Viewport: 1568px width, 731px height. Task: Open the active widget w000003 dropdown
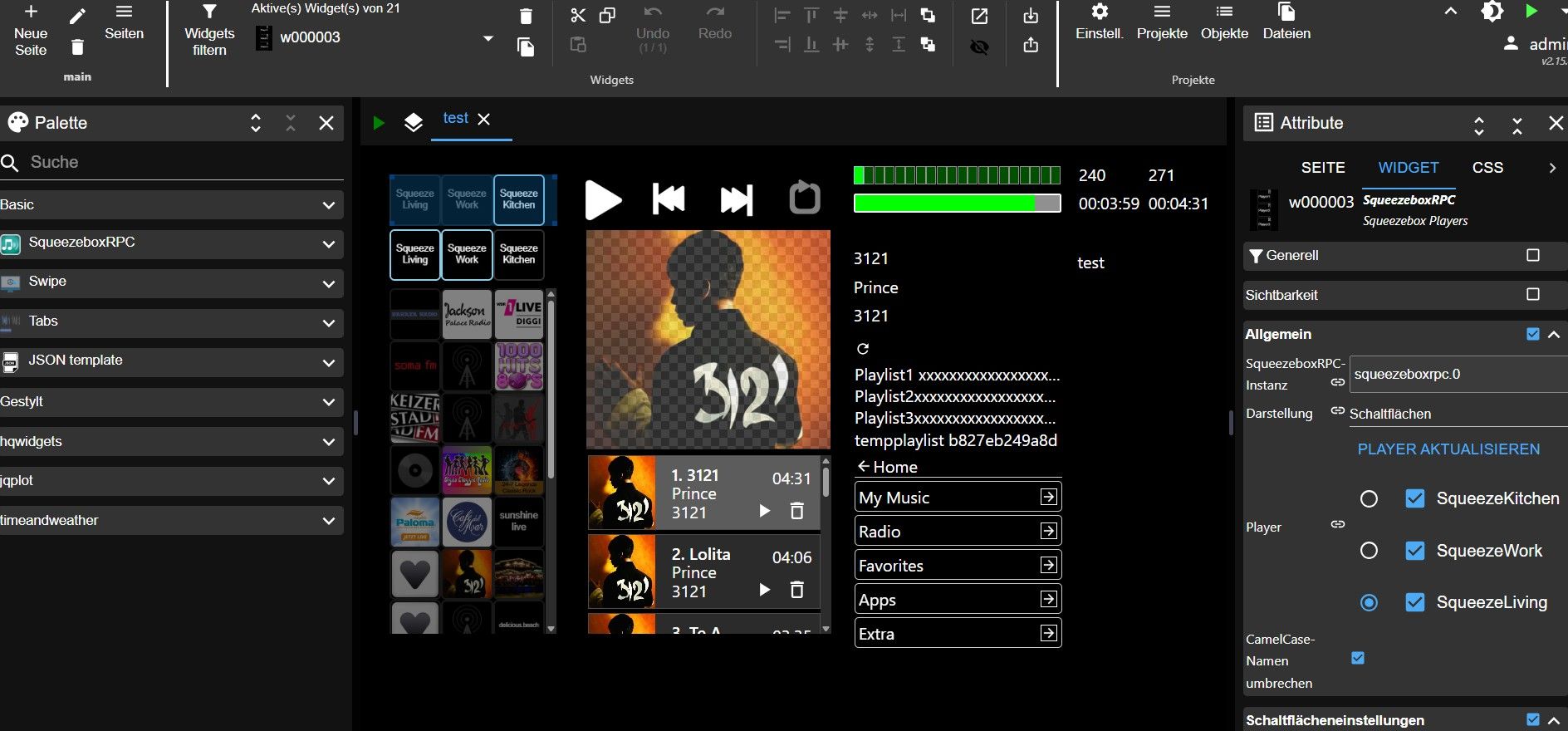coord(488,38)
